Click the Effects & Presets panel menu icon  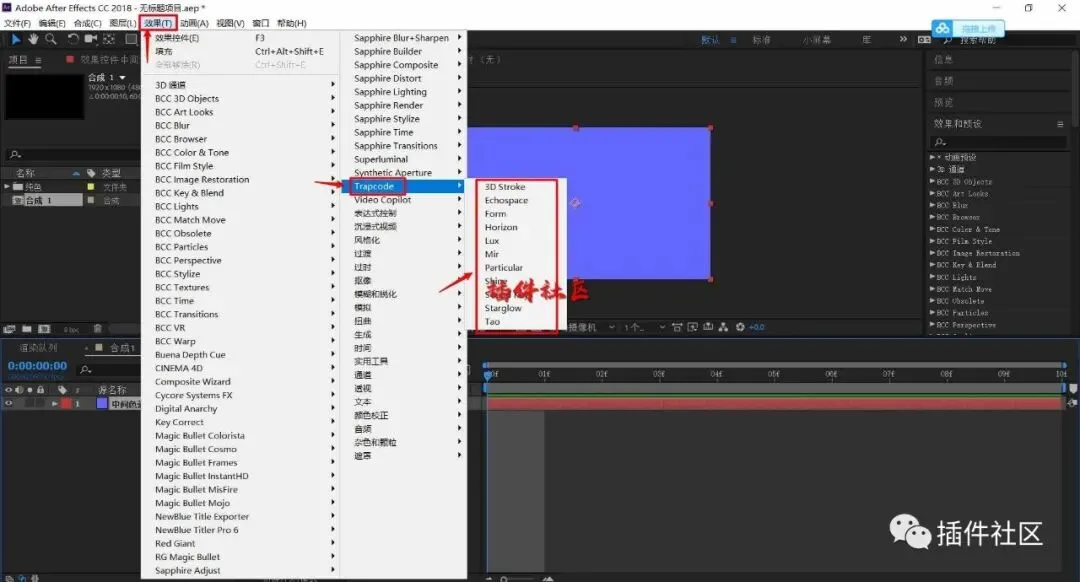click(x=1060, y=124)
